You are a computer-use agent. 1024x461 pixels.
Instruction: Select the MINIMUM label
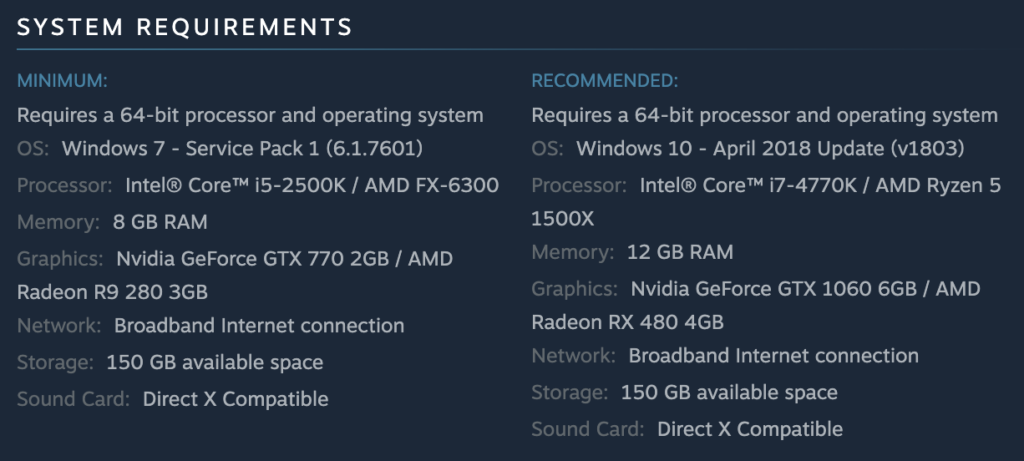tap(62, 81)
